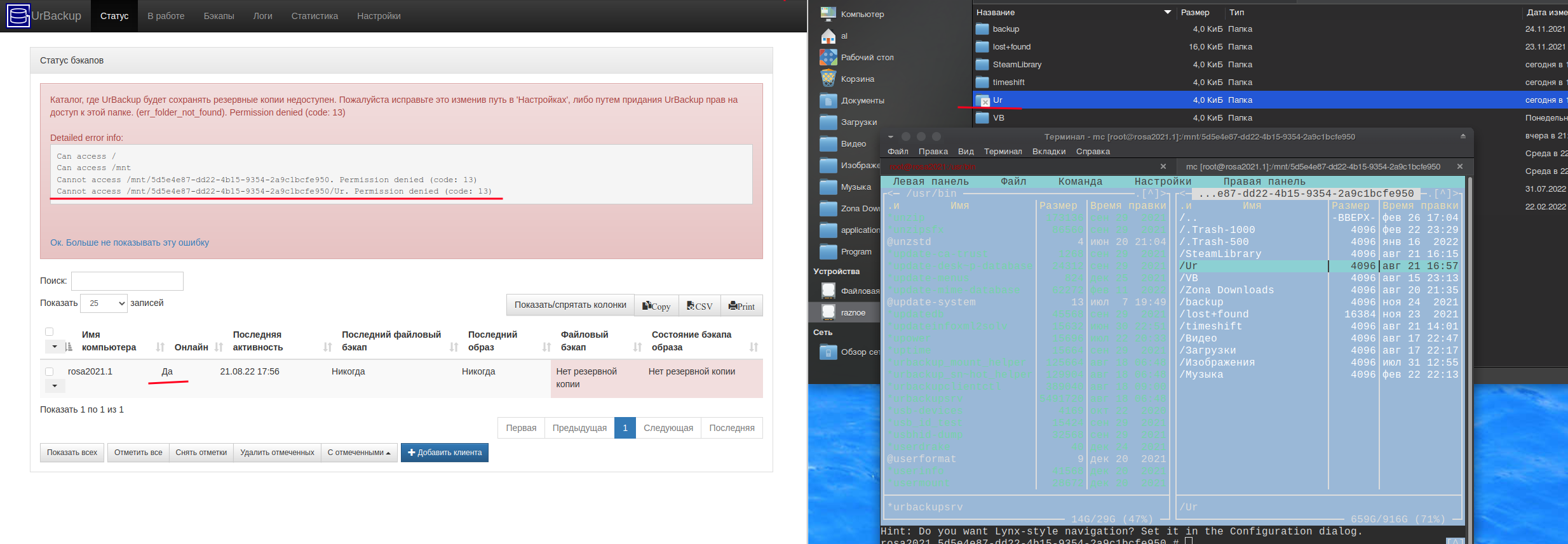Screen dimensions: 1568x544
Task: Click Показать/спрятать колонки button
Action: (x=571, y=305)
